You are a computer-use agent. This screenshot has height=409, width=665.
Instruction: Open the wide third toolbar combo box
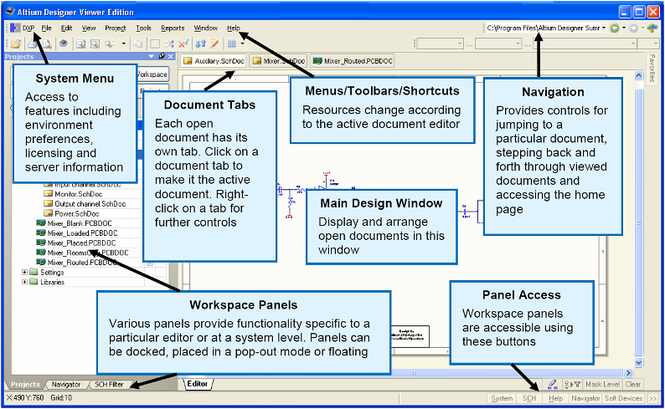[585, 43]
